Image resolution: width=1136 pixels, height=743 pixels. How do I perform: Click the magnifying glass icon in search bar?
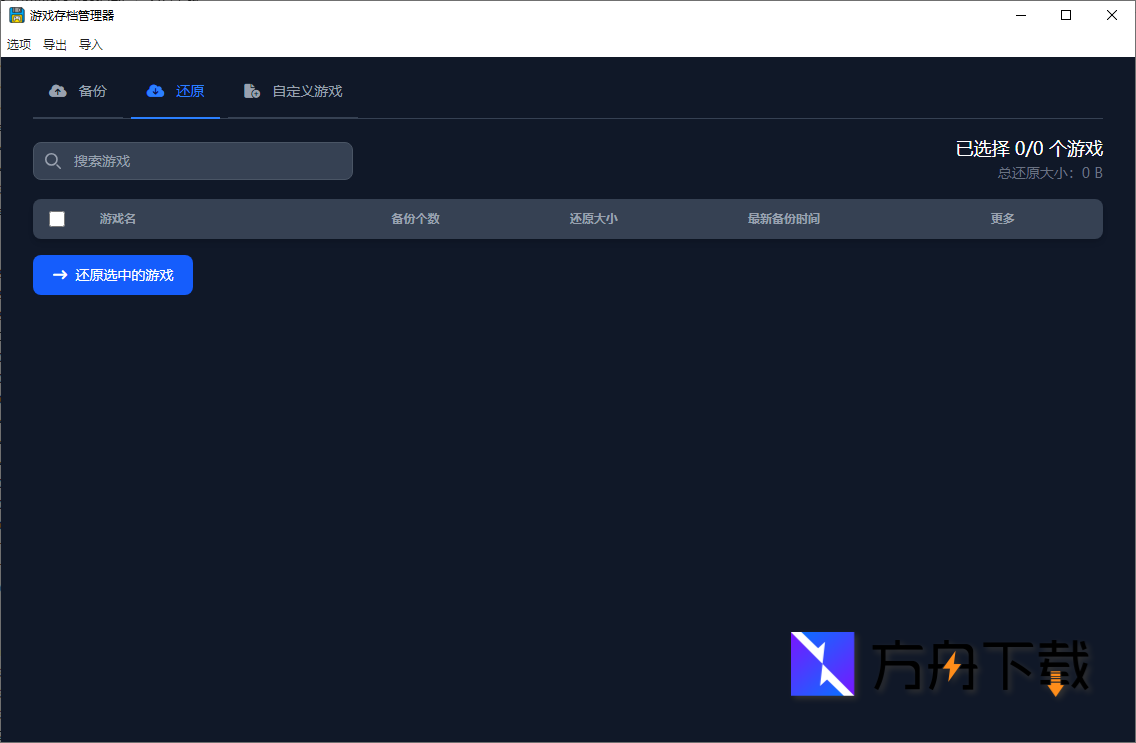tap(53, 160)
